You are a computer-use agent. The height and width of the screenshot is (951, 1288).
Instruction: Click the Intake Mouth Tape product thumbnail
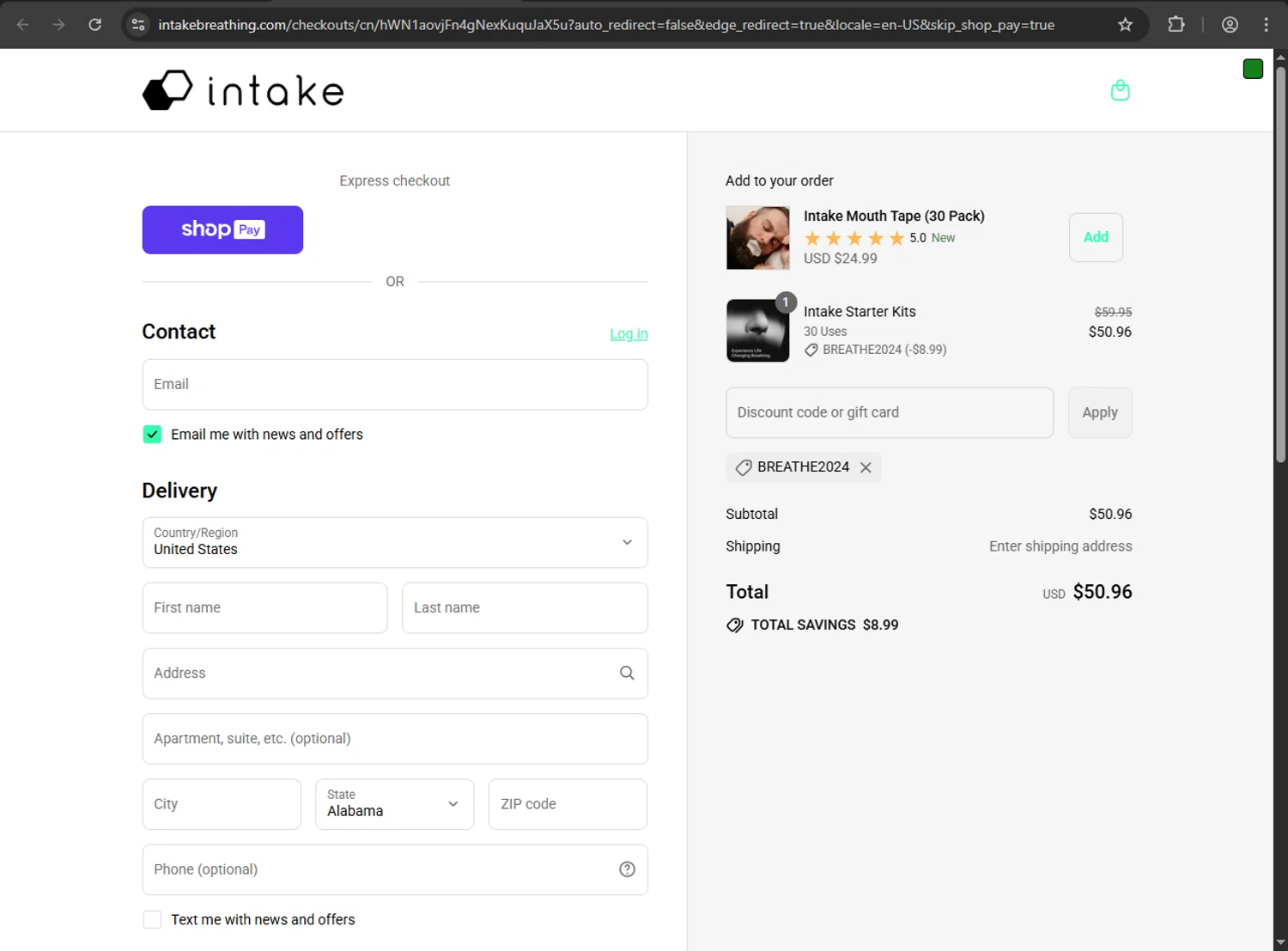click(757, 238)
